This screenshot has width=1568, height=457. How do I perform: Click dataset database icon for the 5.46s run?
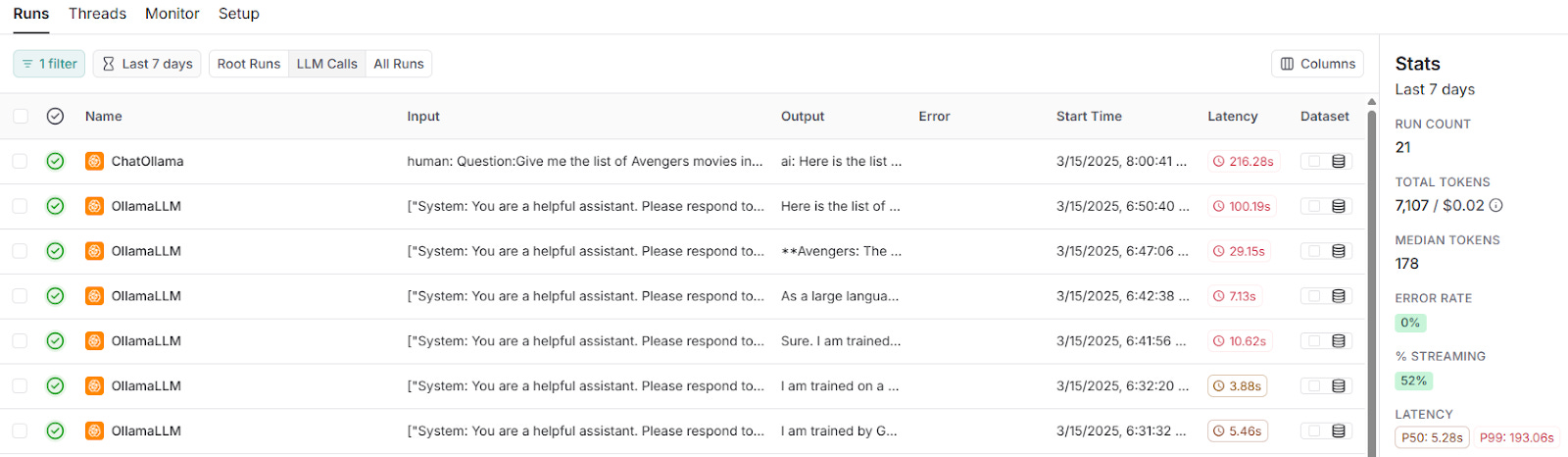1339,431
